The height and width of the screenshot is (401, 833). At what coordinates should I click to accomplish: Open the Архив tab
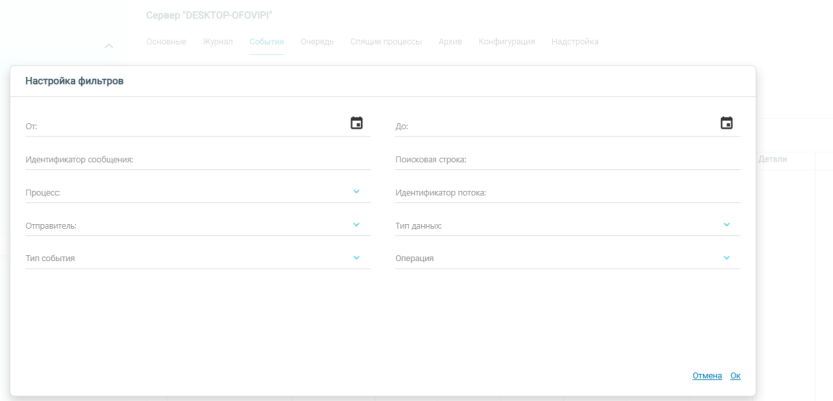point(450,41)
